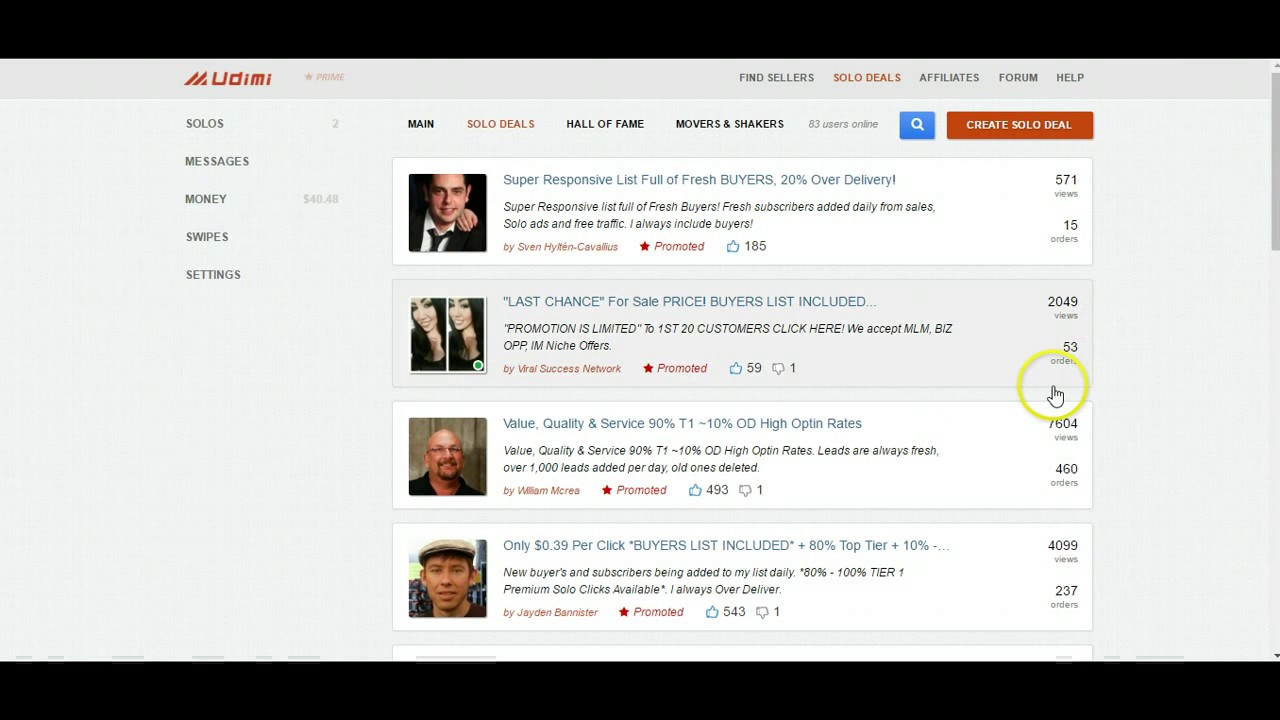
Task: Click Promoted star on William Mcrea deal
Action: pyautogui.click(x=607, y=490)
